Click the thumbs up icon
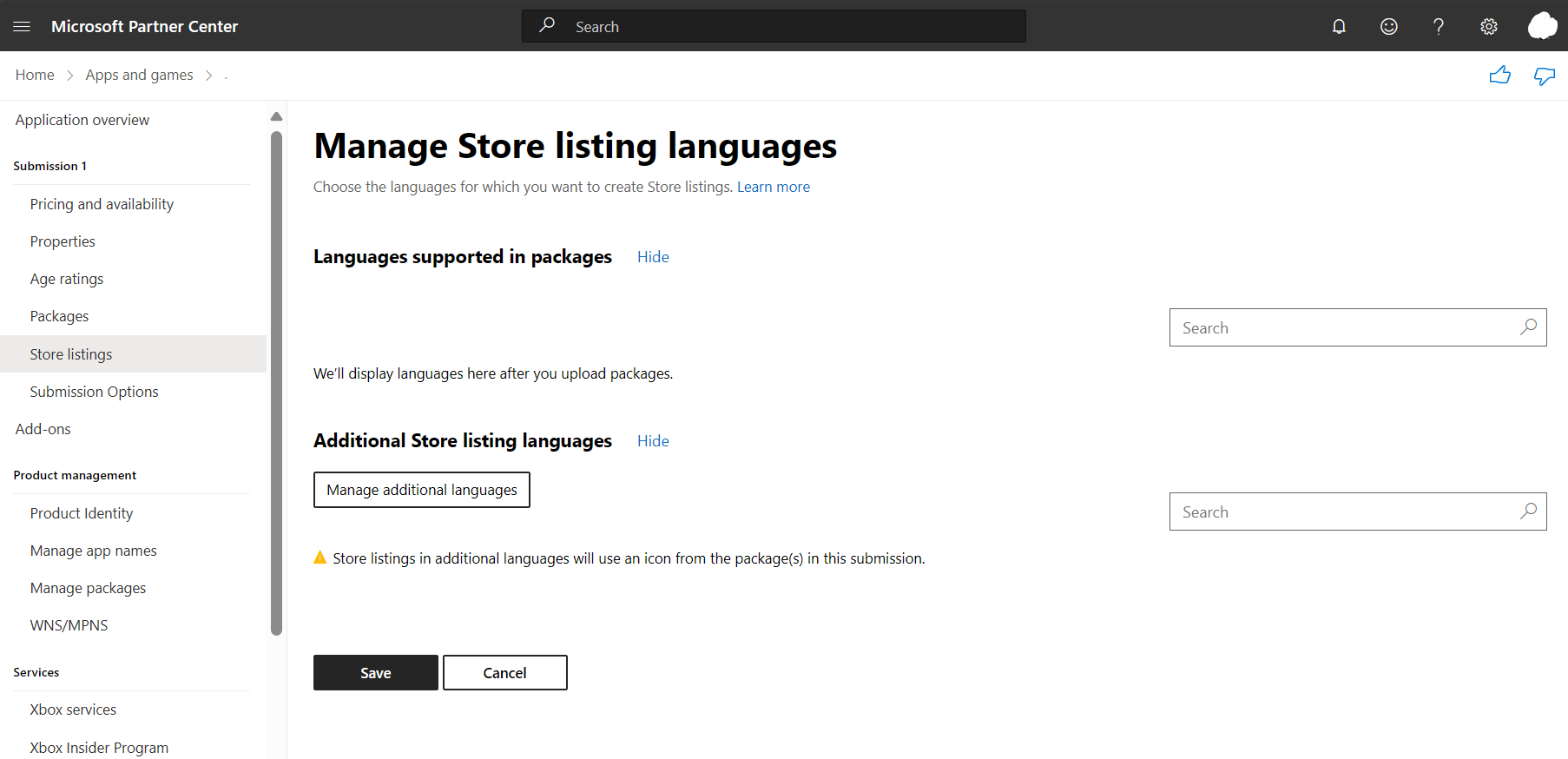1568x759 pixels. (x=1500, y=76)
